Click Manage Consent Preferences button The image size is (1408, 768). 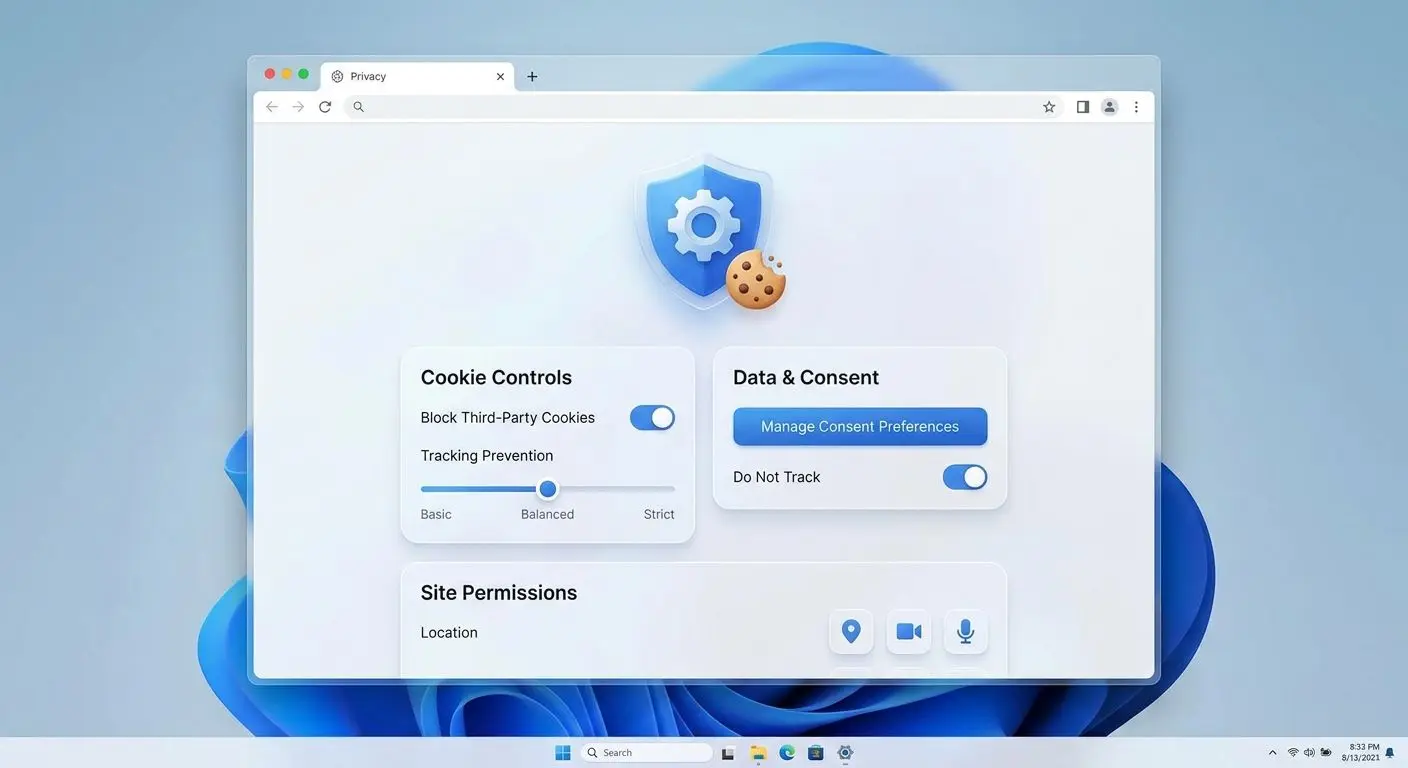[x=860, y=426]
